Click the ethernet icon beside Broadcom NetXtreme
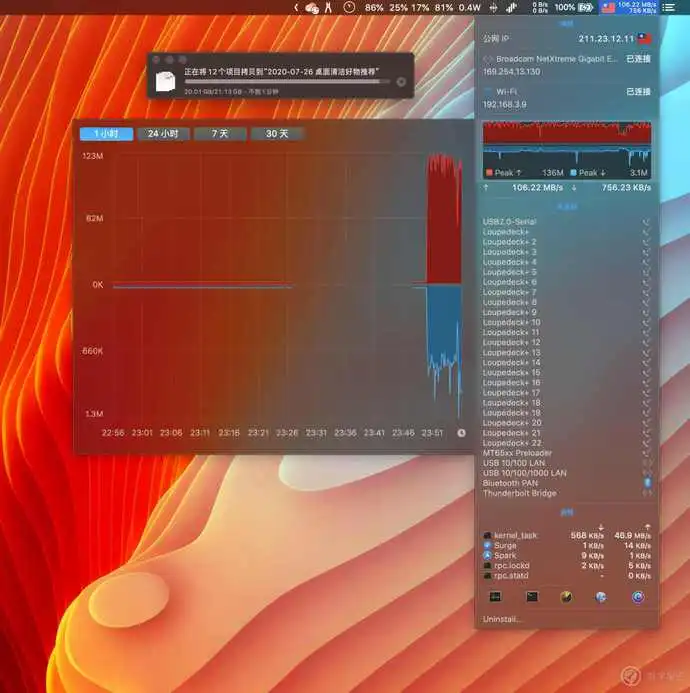 tap(488, 59)
